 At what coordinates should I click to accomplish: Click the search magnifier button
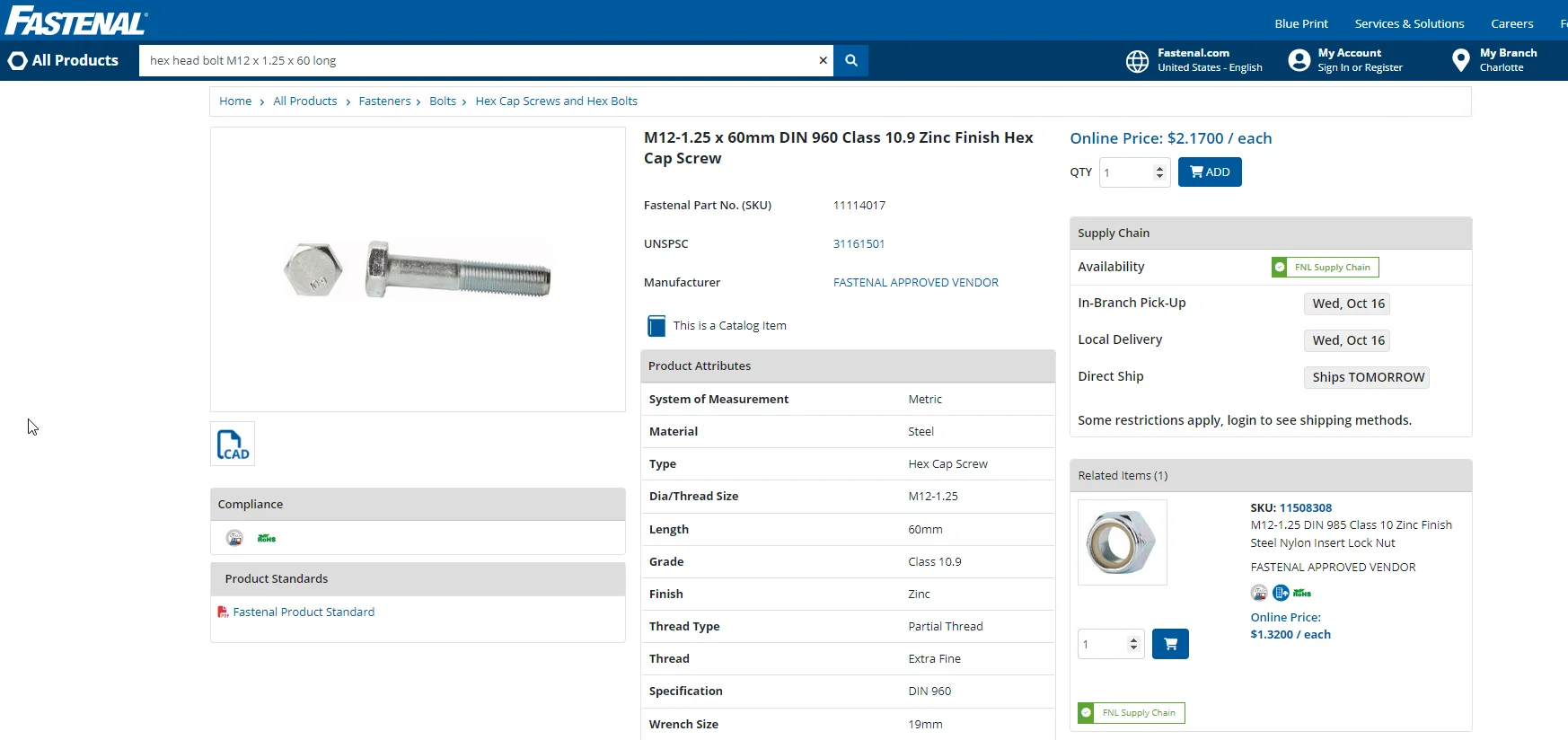[850, 61]
